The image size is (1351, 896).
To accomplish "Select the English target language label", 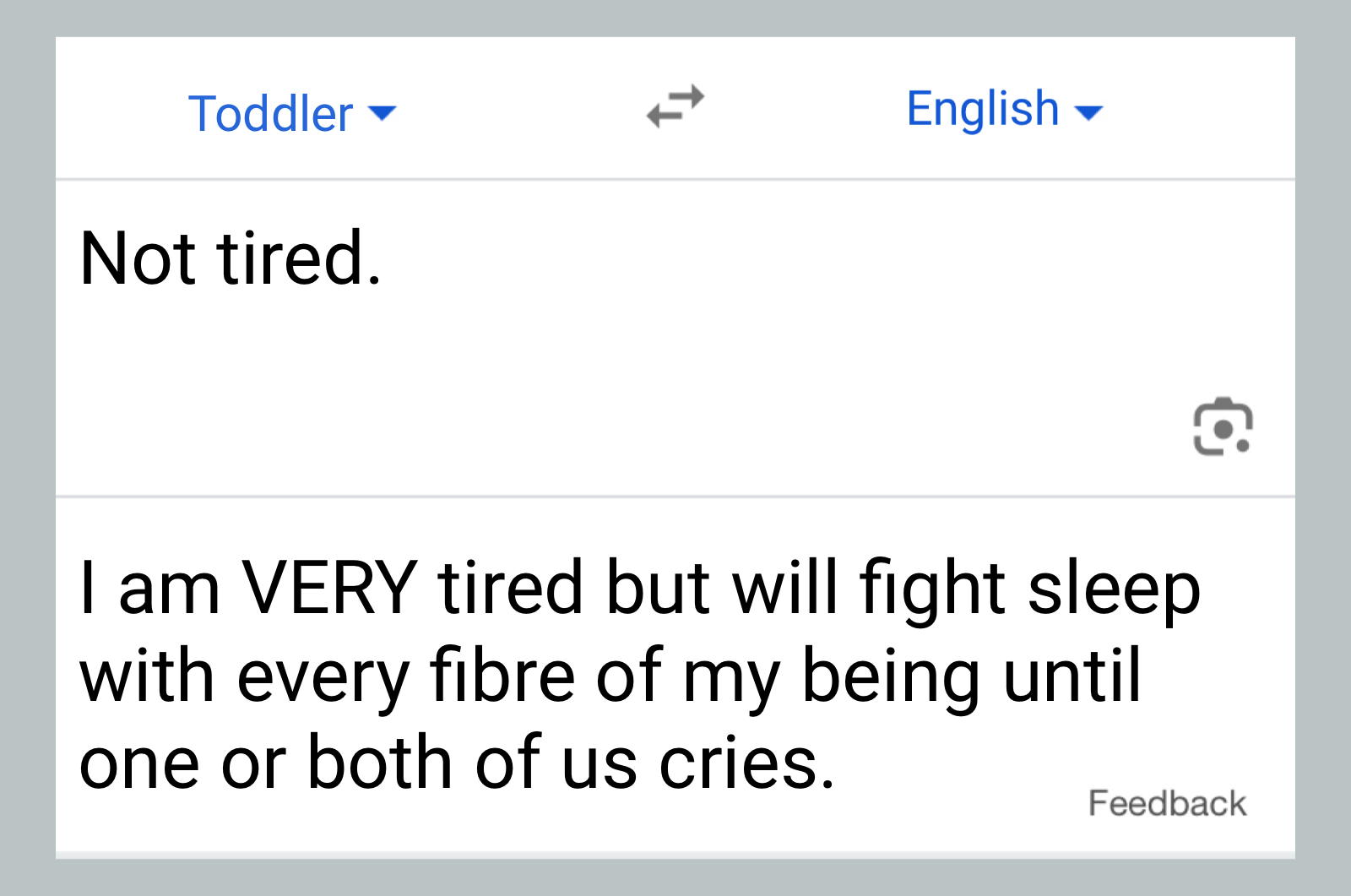I will tap(982, 109).
